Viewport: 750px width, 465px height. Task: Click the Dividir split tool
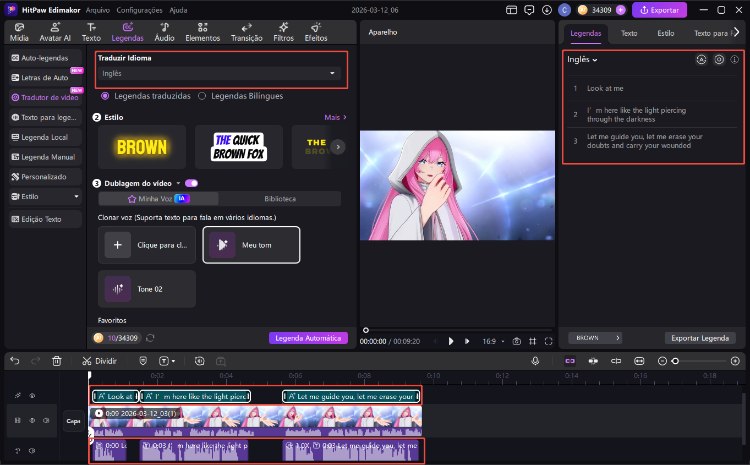tap(99, 361)
